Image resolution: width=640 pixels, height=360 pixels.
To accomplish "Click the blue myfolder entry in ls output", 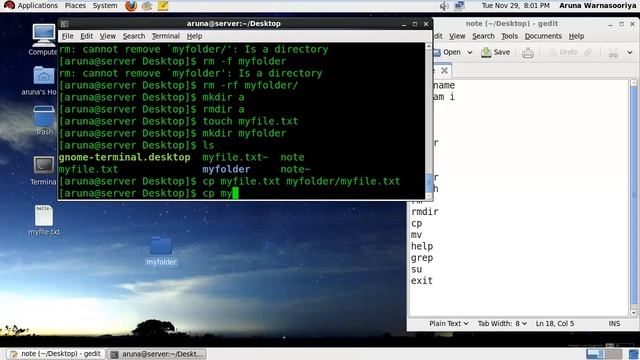I will coord(226,169).
